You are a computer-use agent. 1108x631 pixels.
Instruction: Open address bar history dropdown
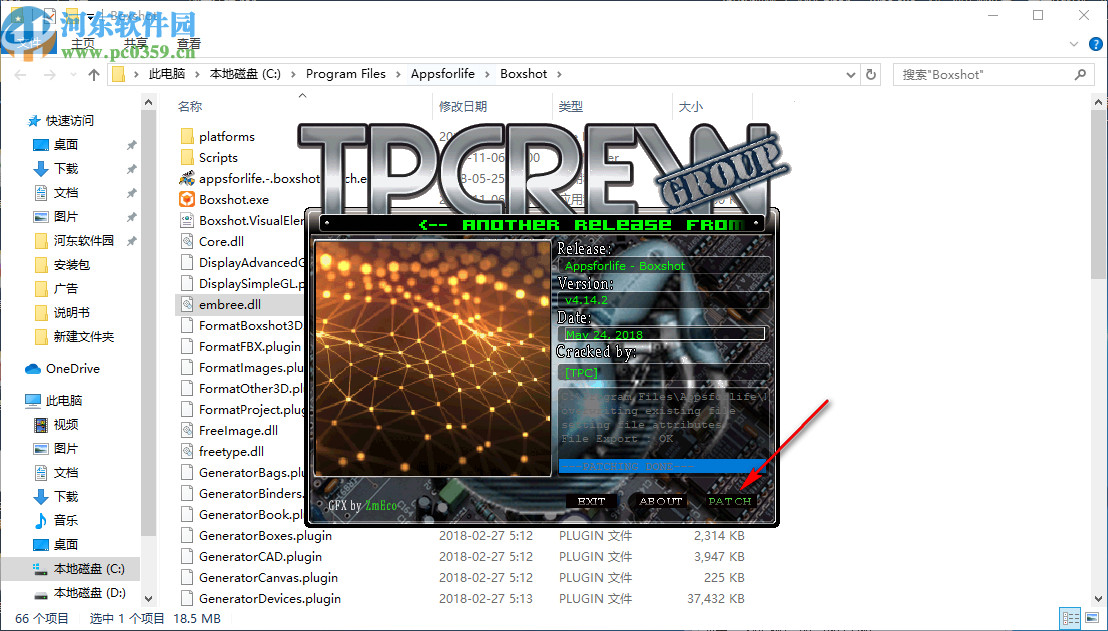pyautogui.click(x=851, y=74)
